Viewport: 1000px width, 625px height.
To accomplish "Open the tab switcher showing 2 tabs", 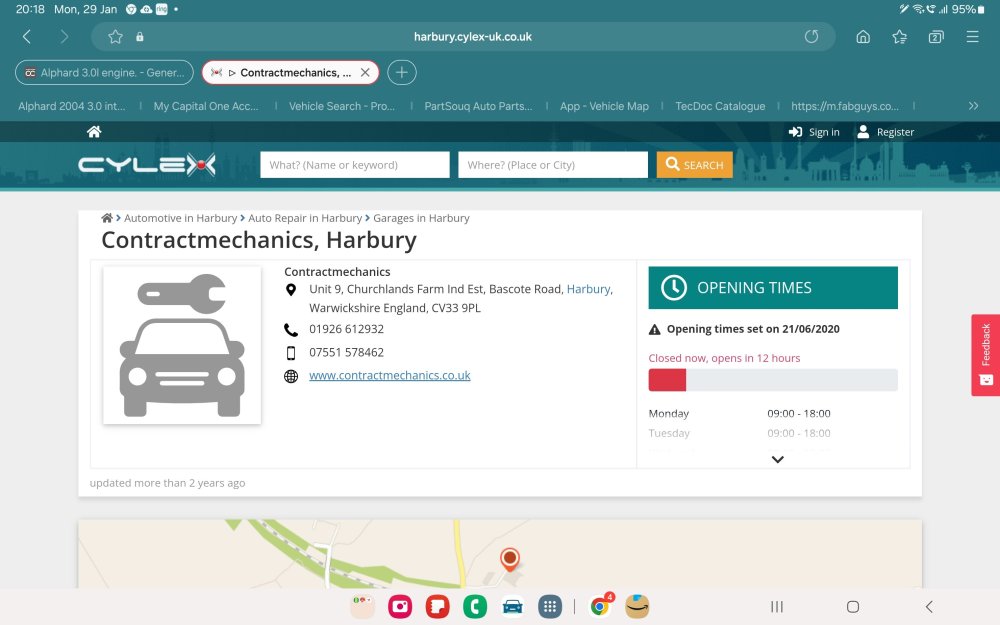I will click(936, 37).
